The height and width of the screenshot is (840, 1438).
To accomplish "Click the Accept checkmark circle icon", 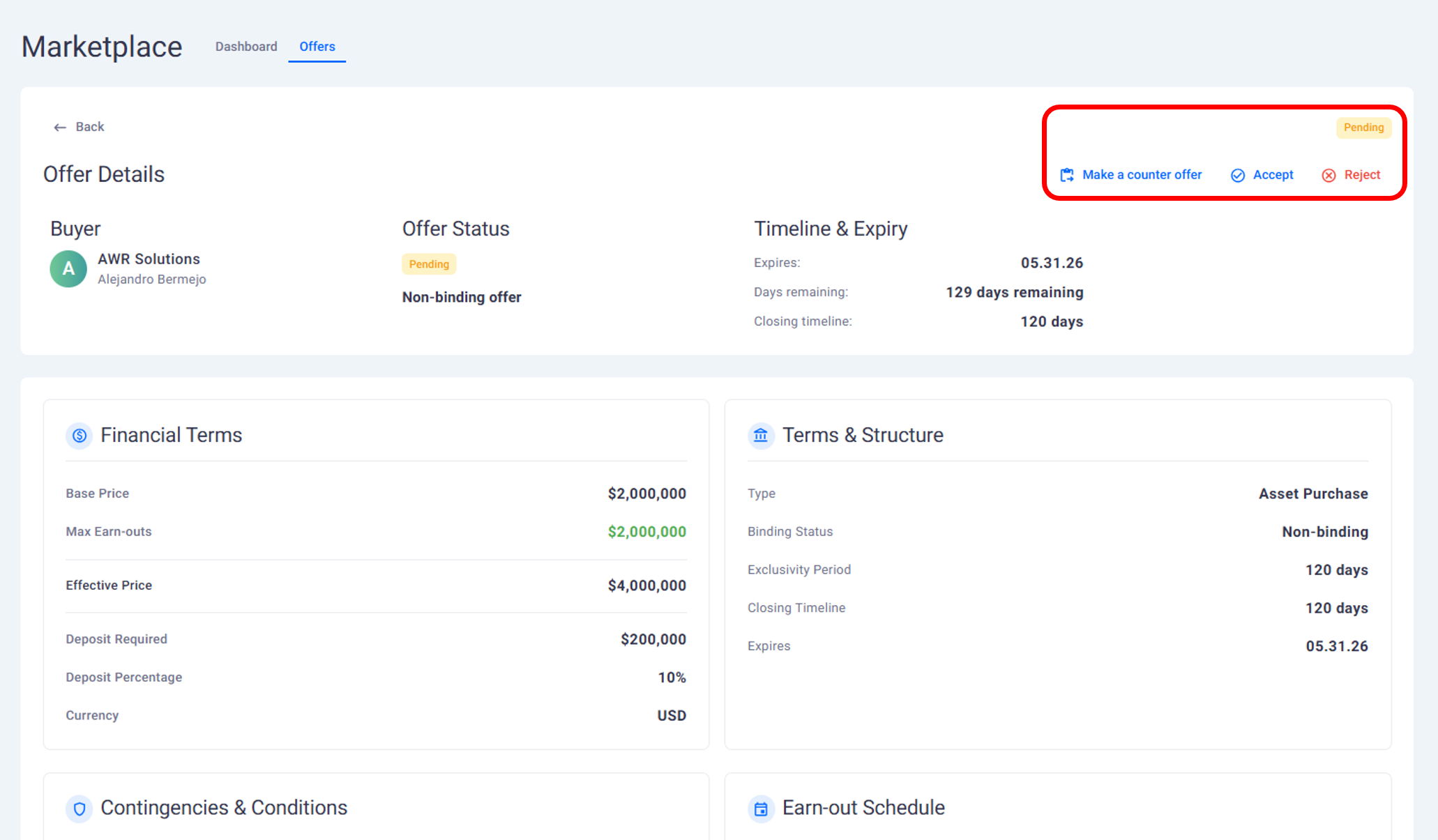I will (1238, 176).
